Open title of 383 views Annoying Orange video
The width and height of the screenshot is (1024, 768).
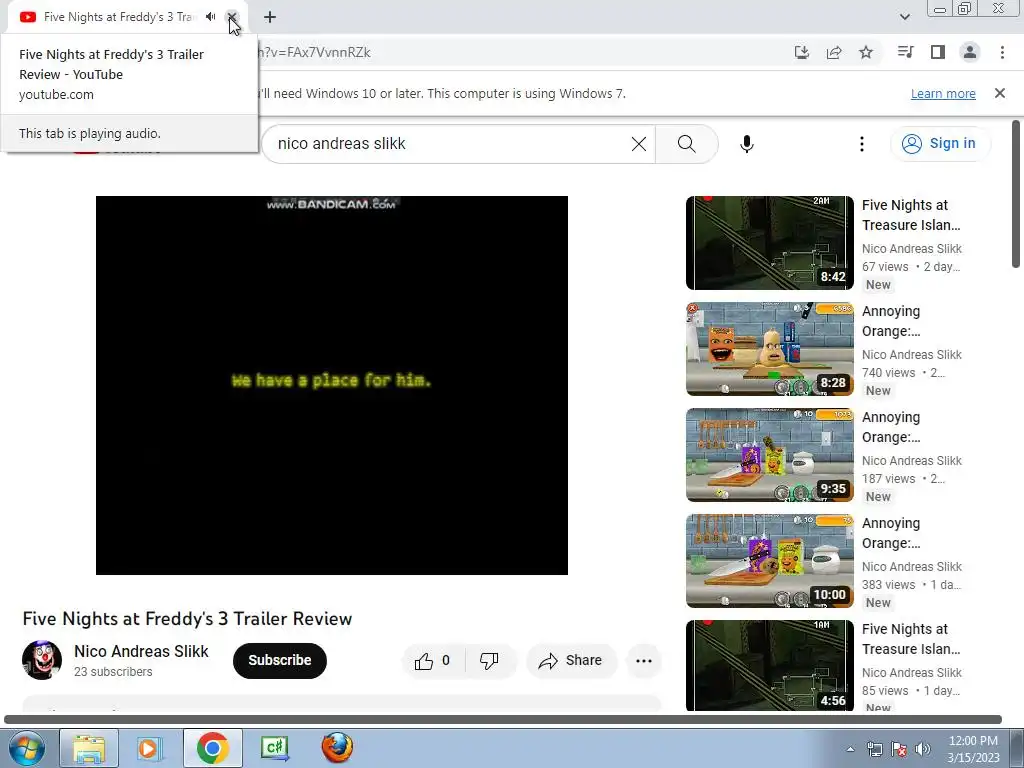tap(891, 533)
